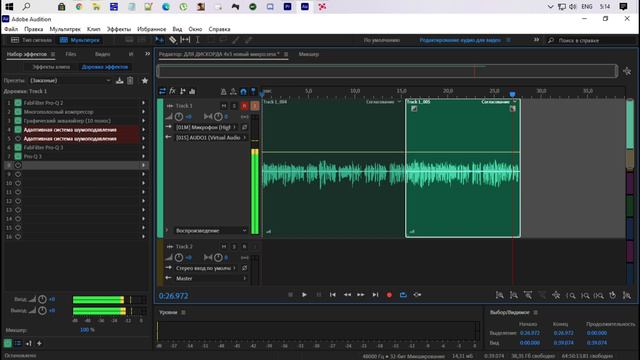
Task: Open the Файл menu
Action: point(11,29)
